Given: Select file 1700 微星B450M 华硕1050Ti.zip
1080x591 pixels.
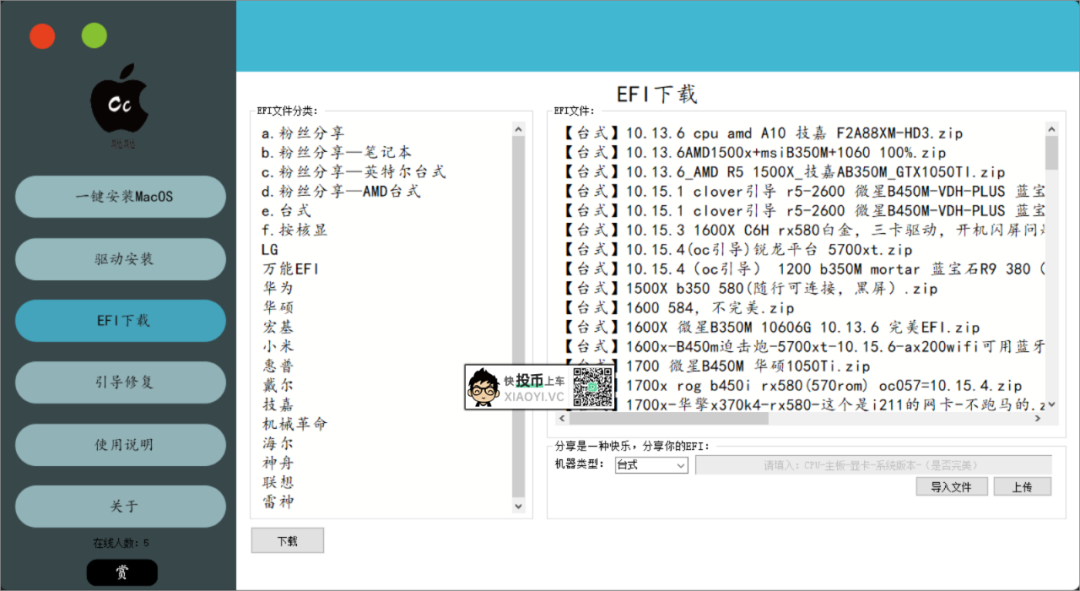Looking at the screenshot, I should pos(716,366).
